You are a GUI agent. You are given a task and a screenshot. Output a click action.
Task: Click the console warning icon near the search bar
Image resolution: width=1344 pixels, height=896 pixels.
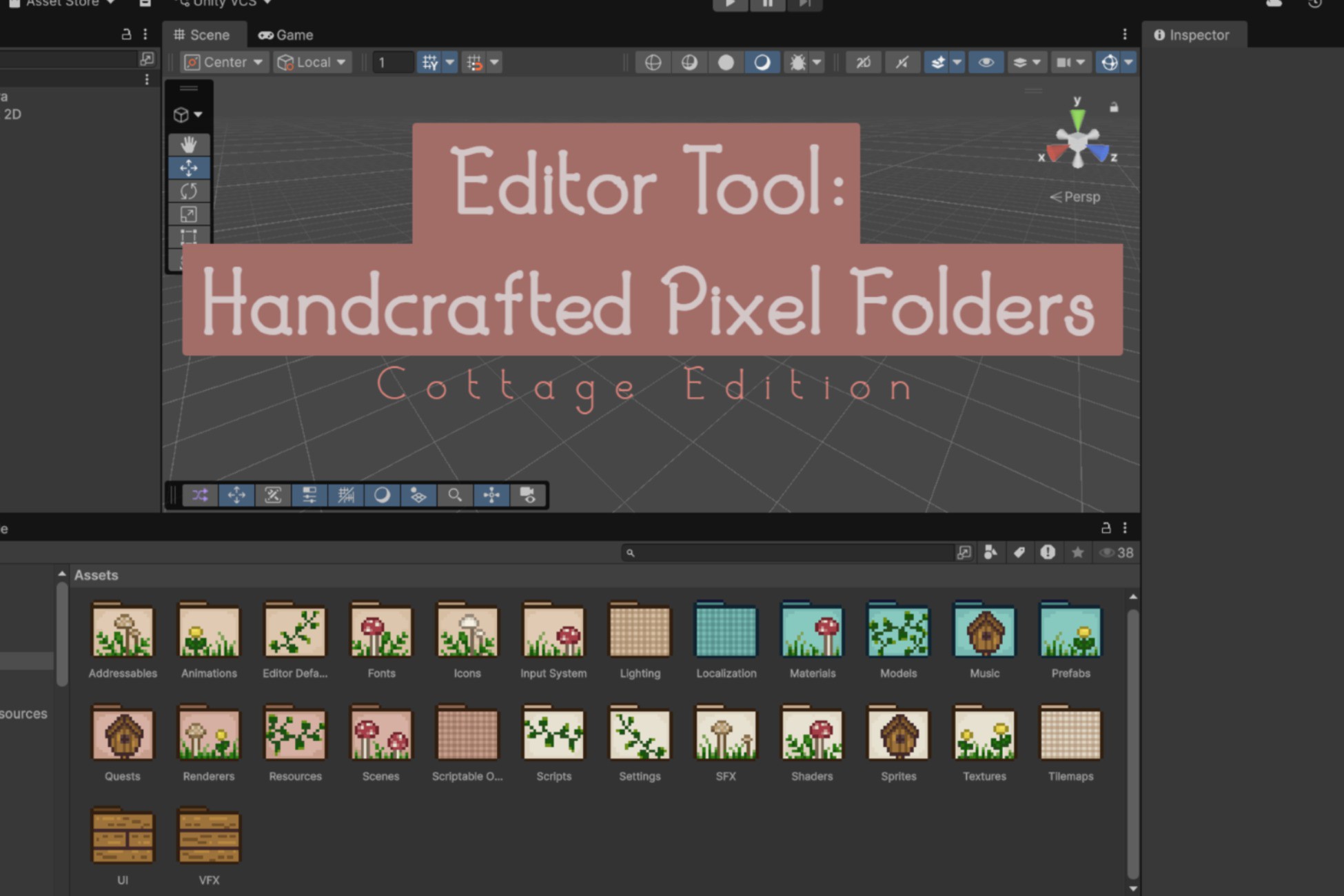1048,552
